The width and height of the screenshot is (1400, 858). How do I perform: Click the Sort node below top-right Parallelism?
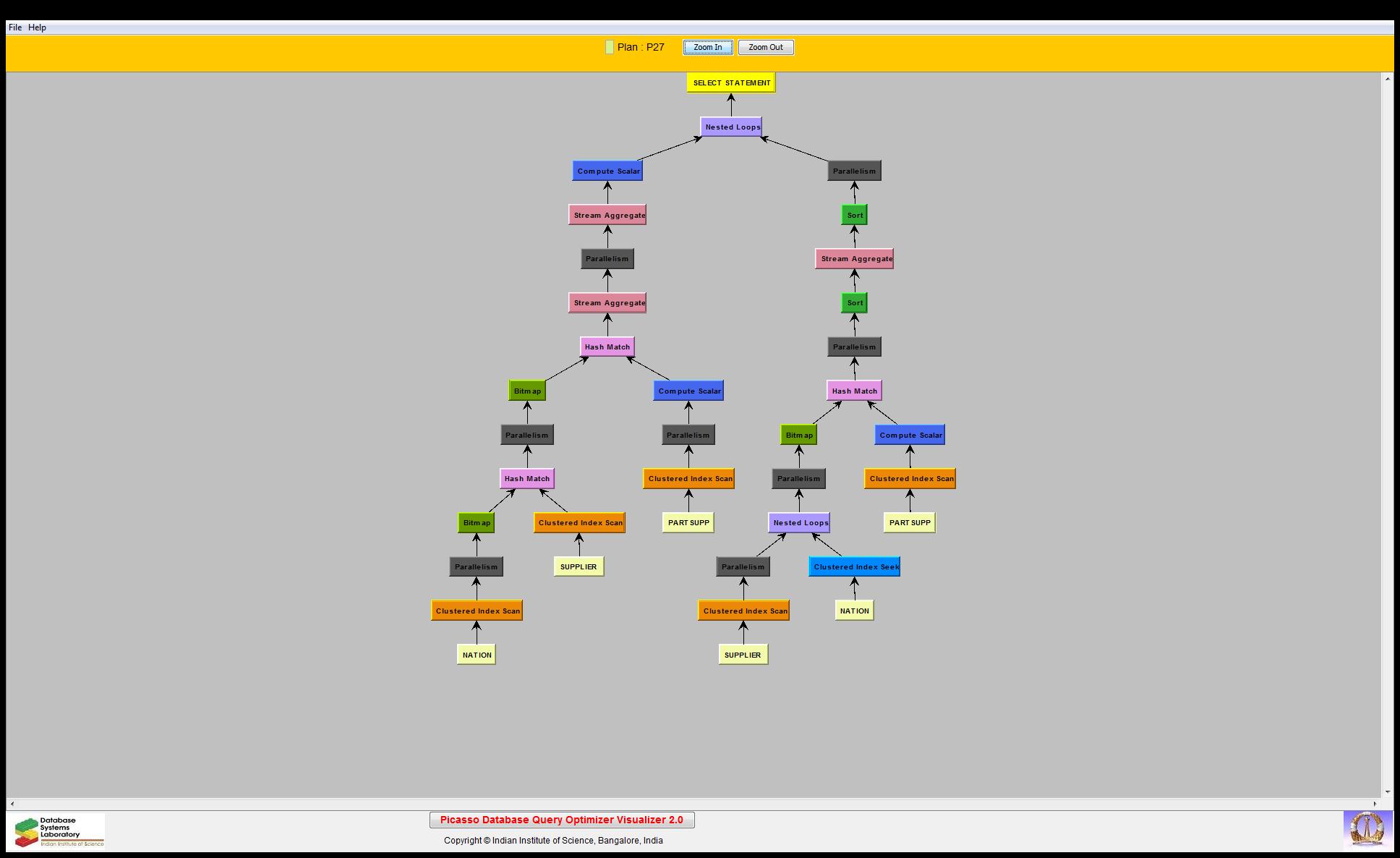[x=854, y=215]
